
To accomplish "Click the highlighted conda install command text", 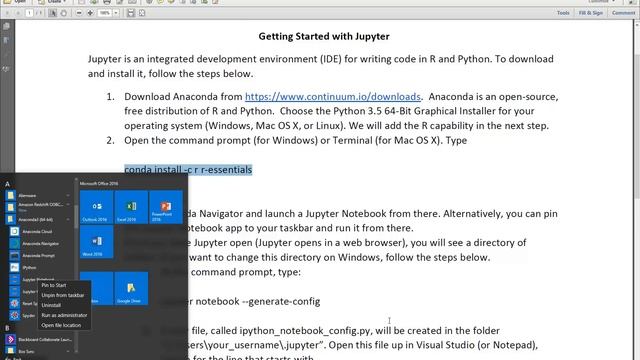I will pyautogui.click(x=188, y=169).
